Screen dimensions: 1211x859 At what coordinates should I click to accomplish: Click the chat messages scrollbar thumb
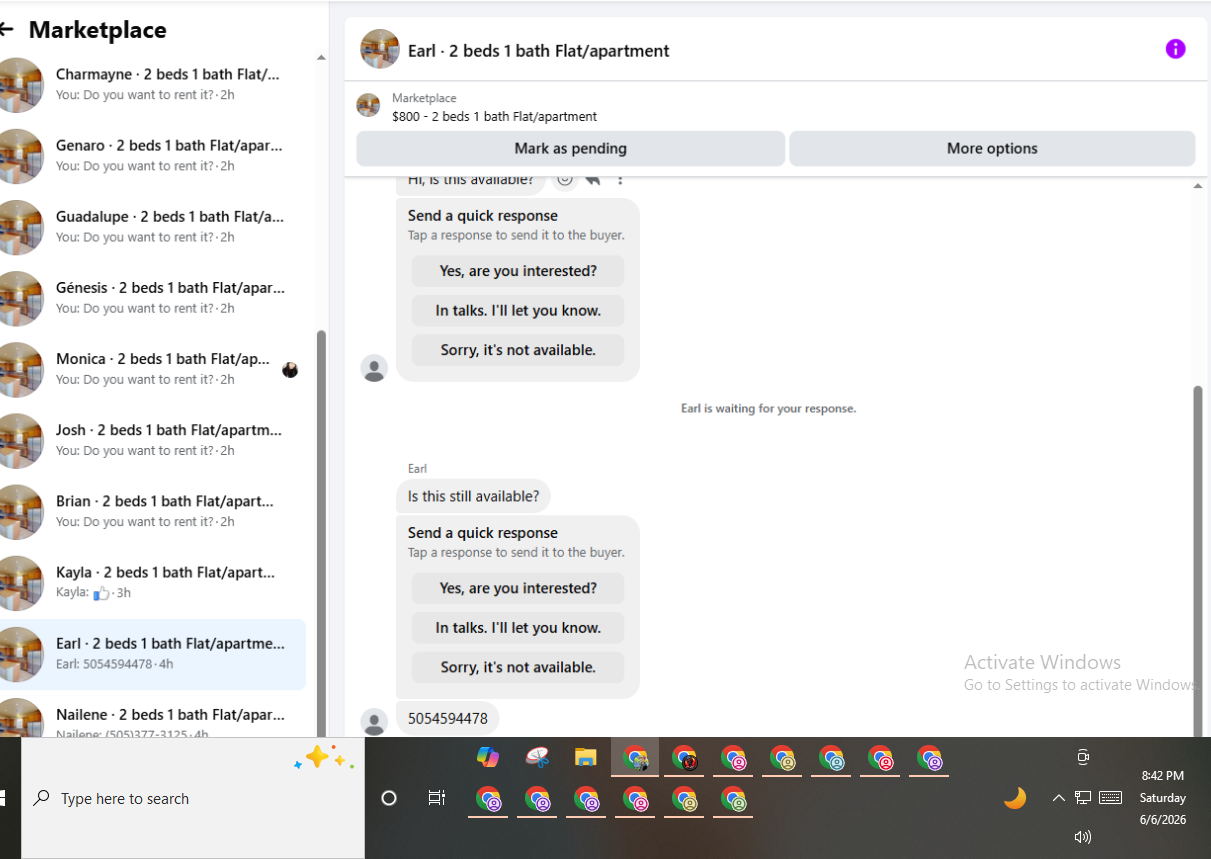click(1198, 561)
